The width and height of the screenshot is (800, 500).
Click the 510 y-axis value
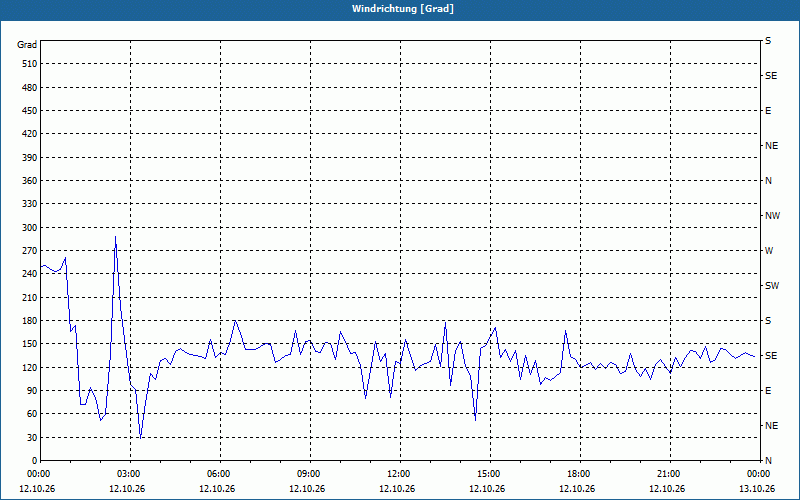click(30, 64)
